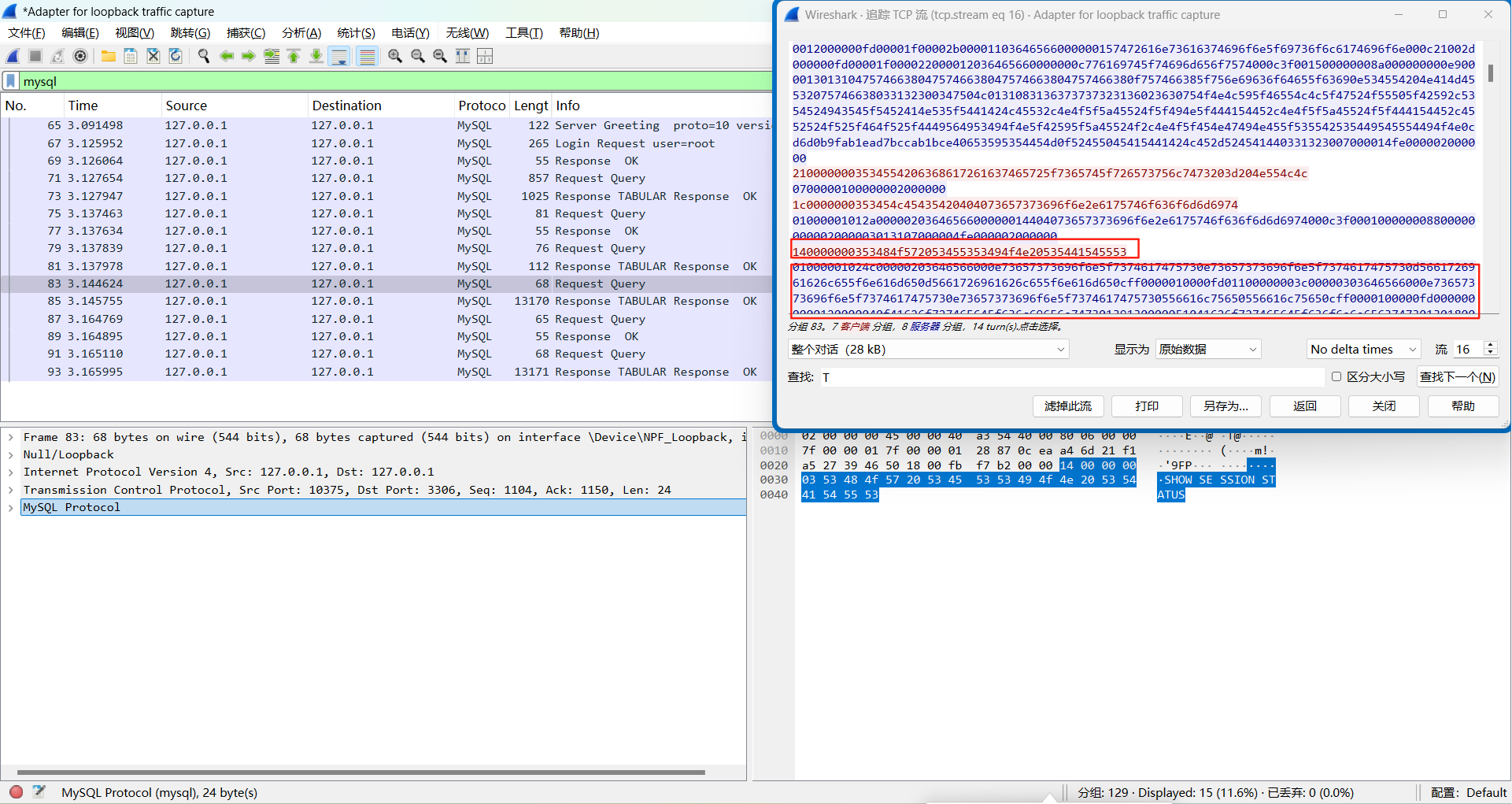The image size is (1512, 804).
Task: Start capture with the shark fin icon
Action: point(13,56)
